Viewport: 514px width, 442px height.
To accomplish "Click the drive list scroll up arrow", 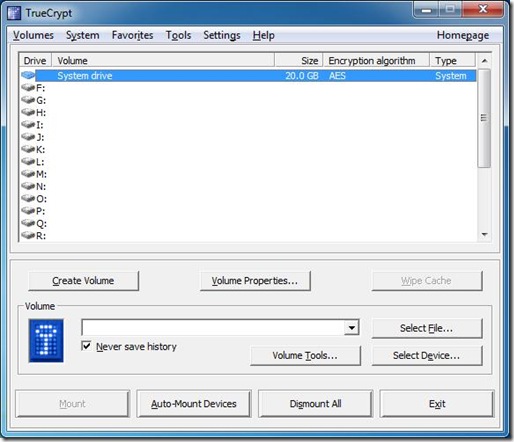I will click(484, 61).
